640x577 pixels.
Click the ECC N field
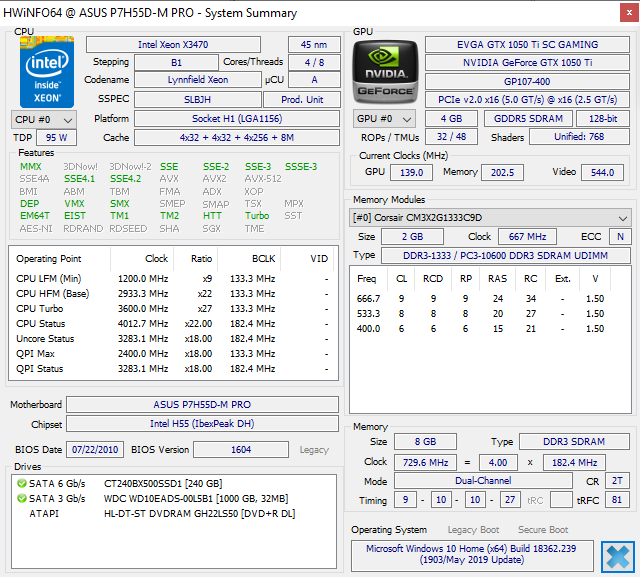(x=620, y=237)
